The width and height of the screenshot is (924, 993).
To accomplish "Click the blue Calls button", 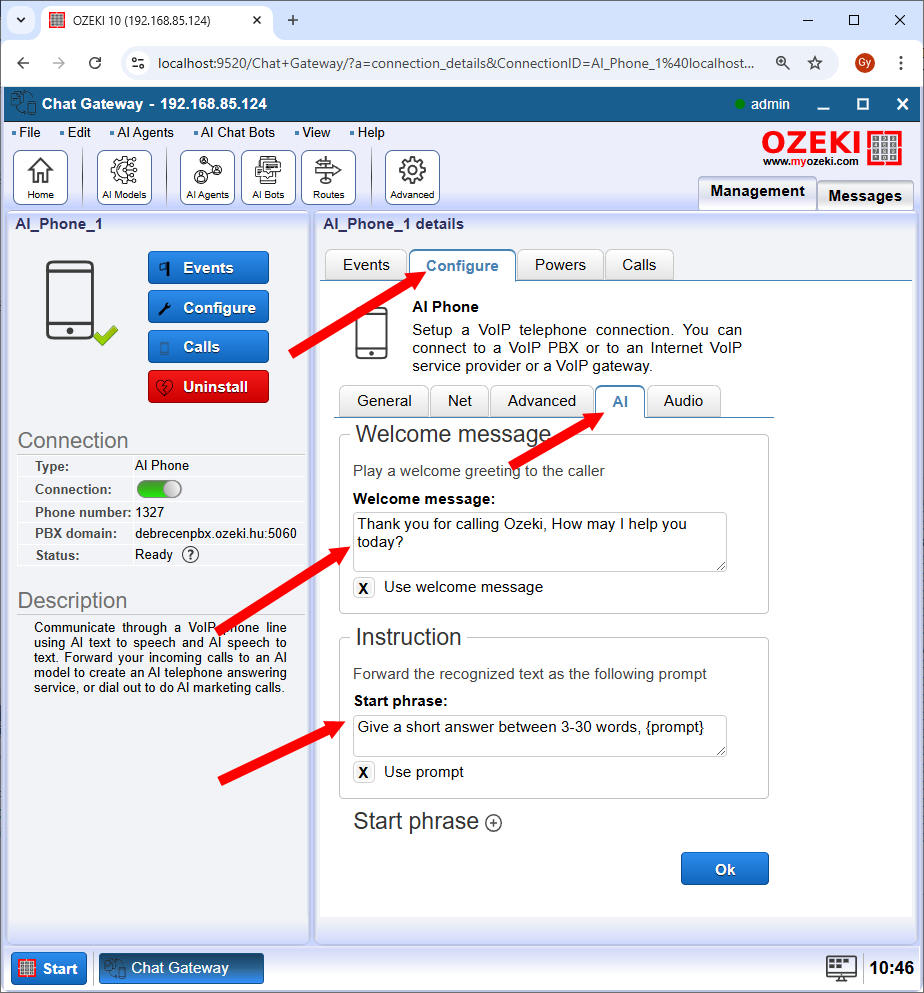I will [x=208, y=347].
